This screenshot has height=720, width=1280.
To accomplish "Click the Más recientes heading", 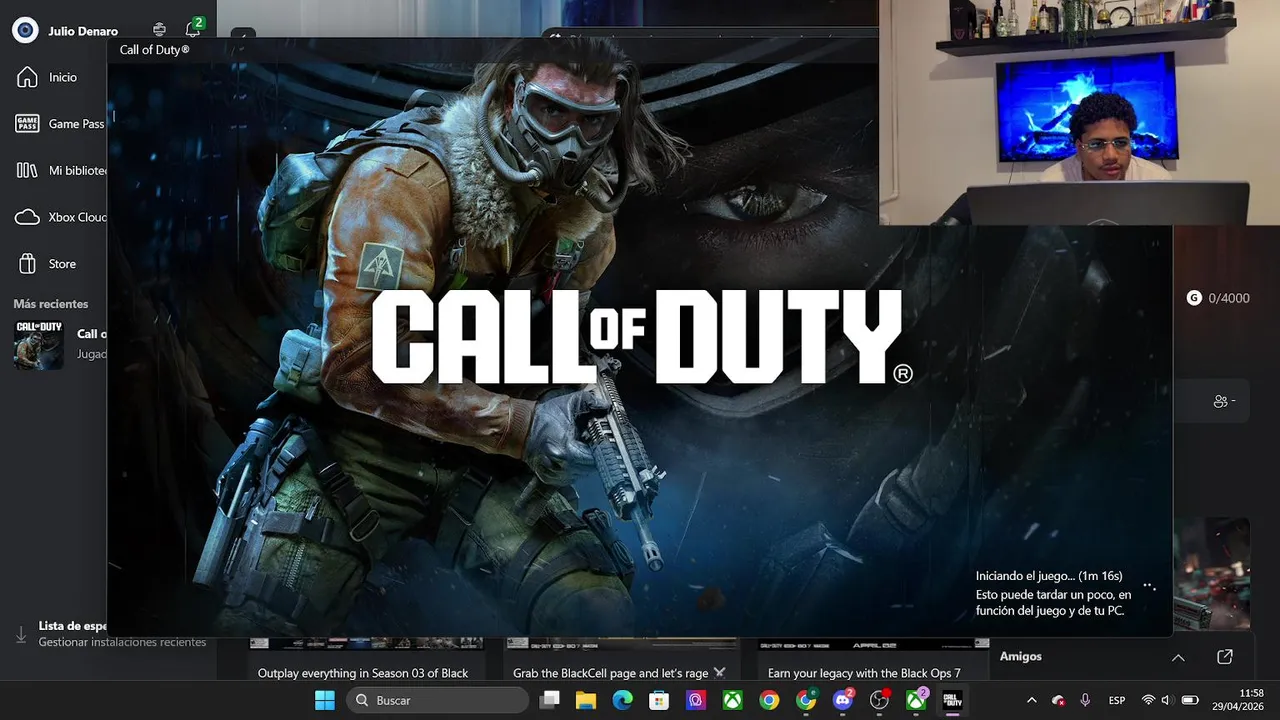I will click(51, 304).
